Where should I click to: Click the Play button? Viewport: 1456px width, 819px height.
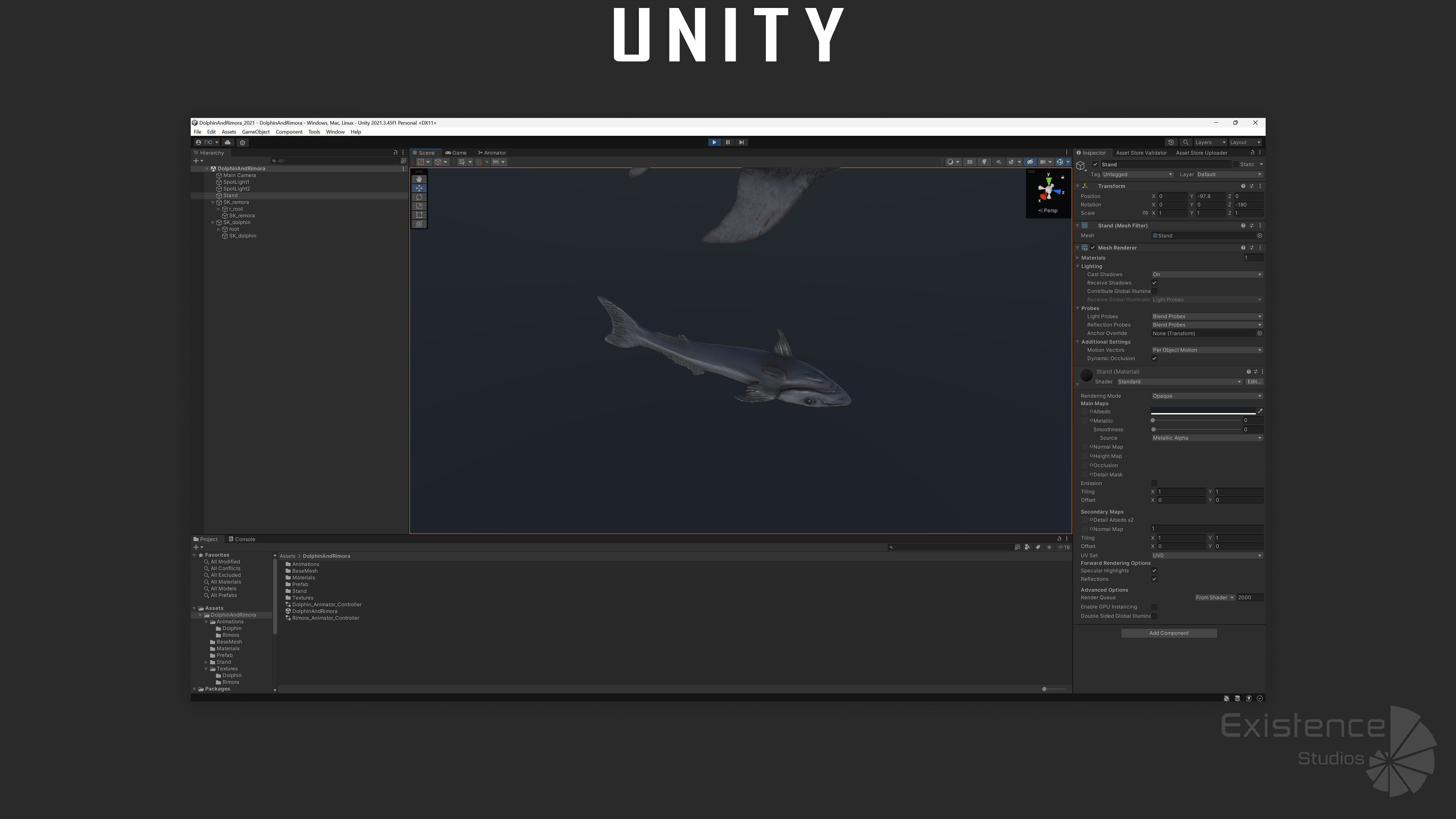(x=714, y=143)
